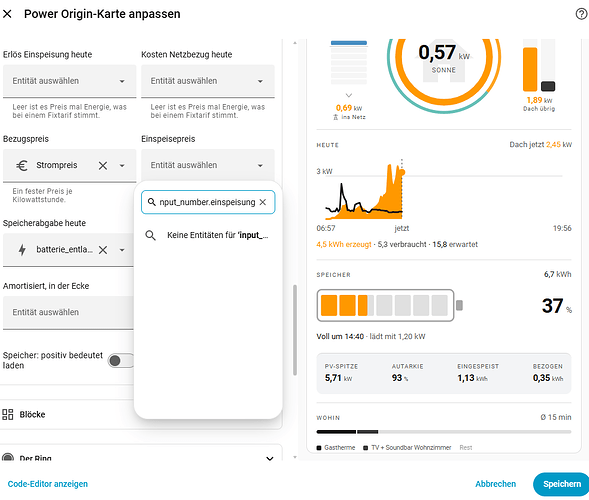Screen dimensions: 589x500
Task: Click the Der Ring section icon
Action: click(8, 457)
